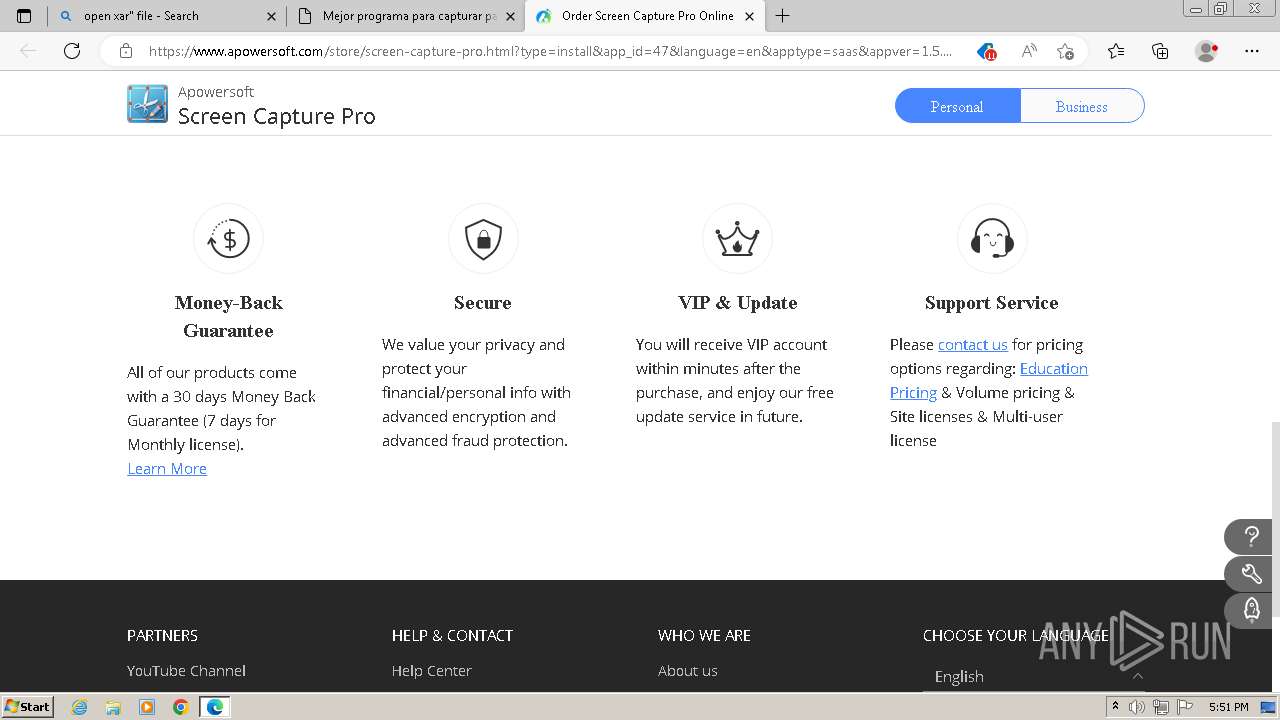Open the About us footer link
Screen dimensions: 1280x720
pyautogui.click(x=688, y=671)
